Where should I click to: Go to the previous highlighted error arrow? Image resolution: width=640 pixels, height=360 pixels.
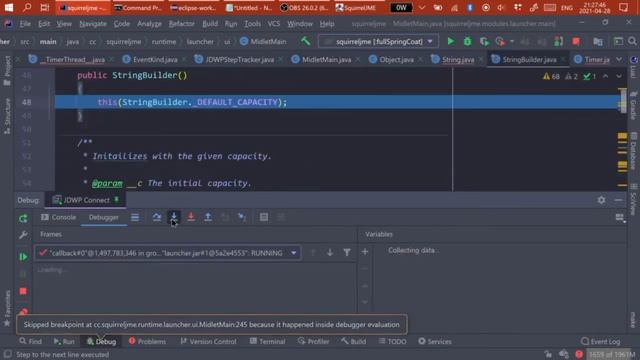coord(605,76)
